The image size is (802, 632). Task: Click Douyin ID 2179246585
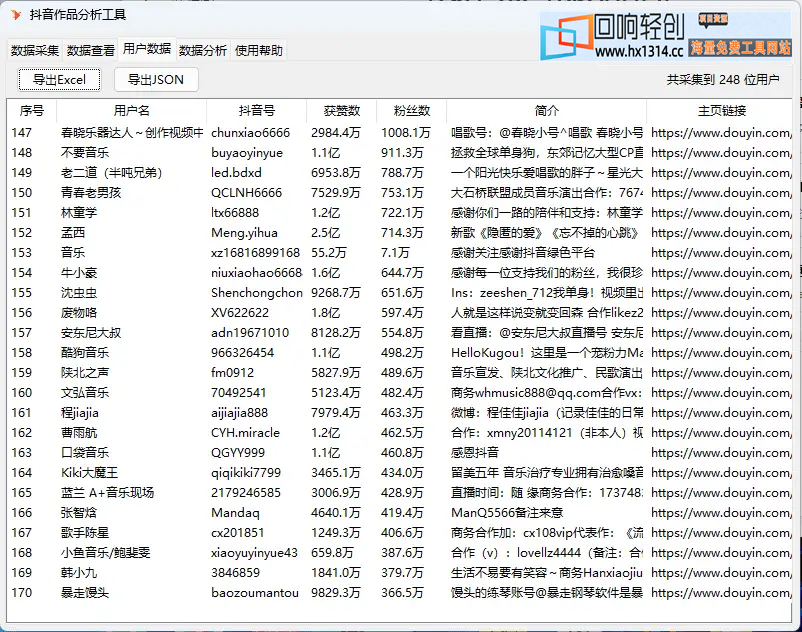click(246, 493)
